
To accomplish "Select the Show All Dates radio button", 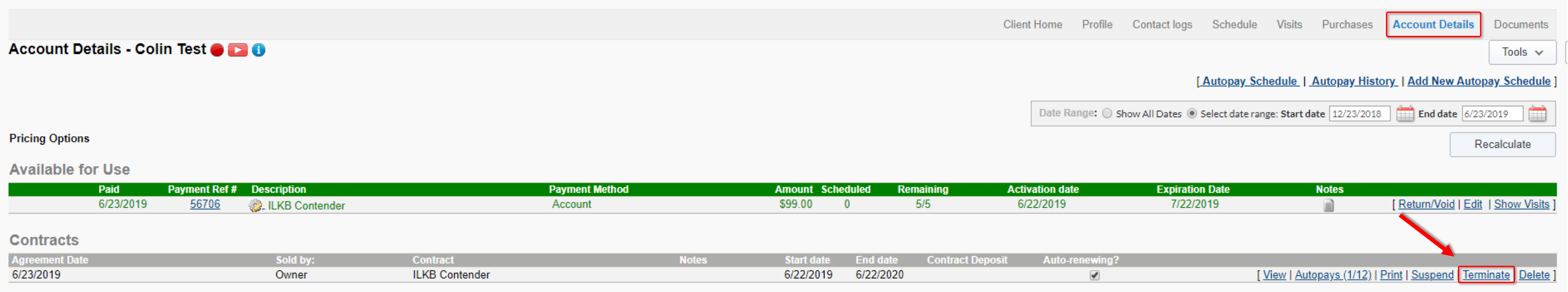I will point(1107,113).
